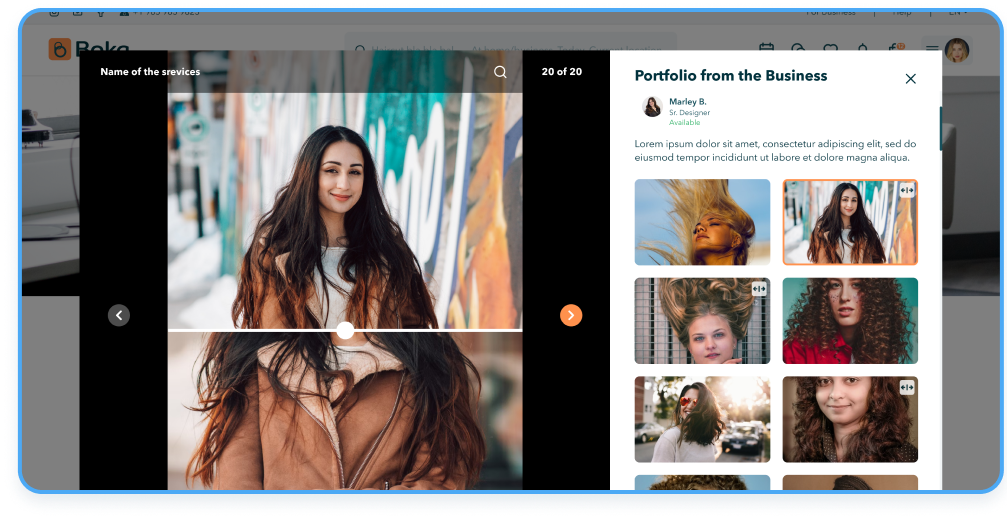The width and height of the screenshot is (1007, 518).
Task: Click the Boka logo in background page
Action: coord(89,49)
